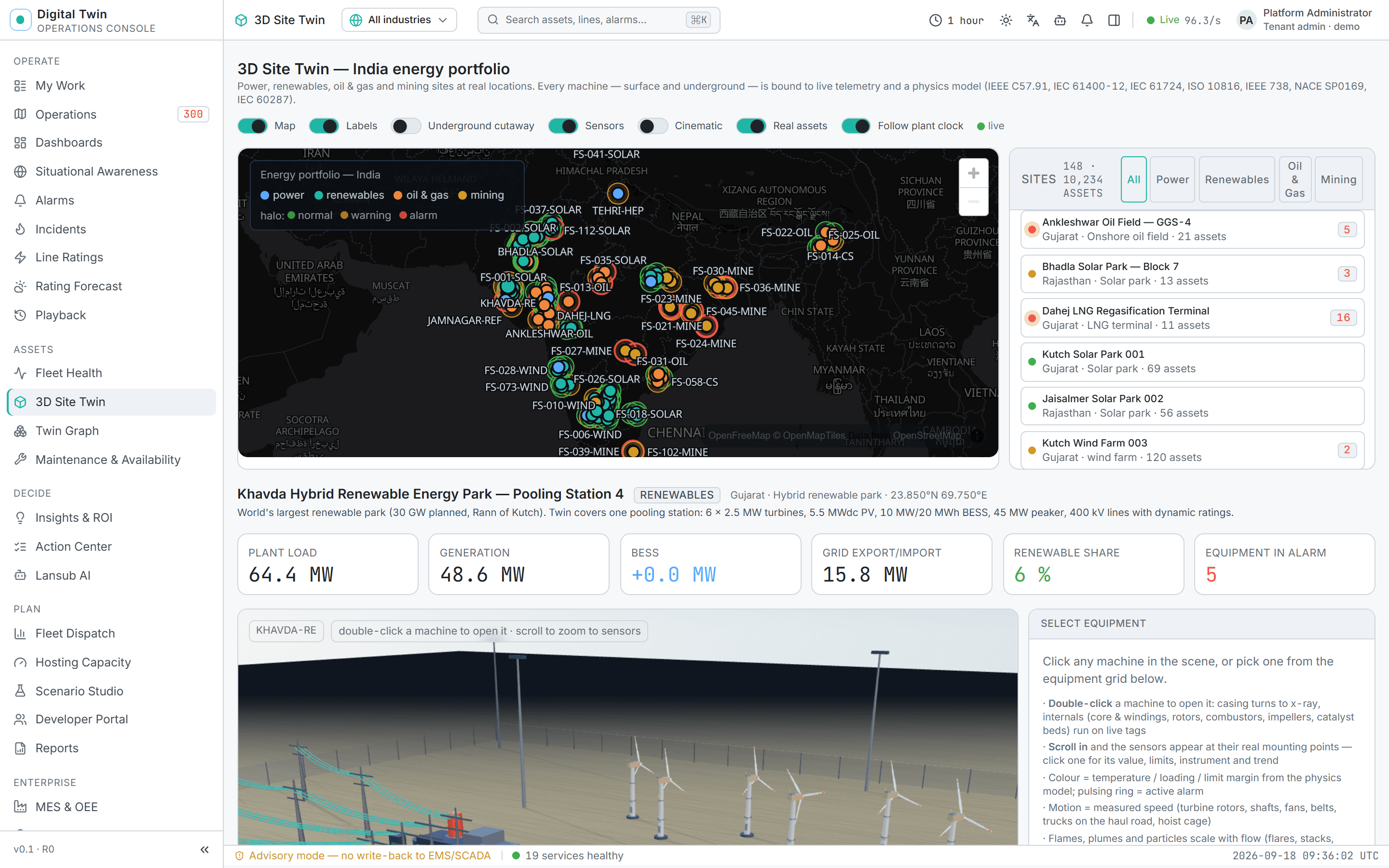Select Dahej LNG Regasification Terminal site

1192,318
